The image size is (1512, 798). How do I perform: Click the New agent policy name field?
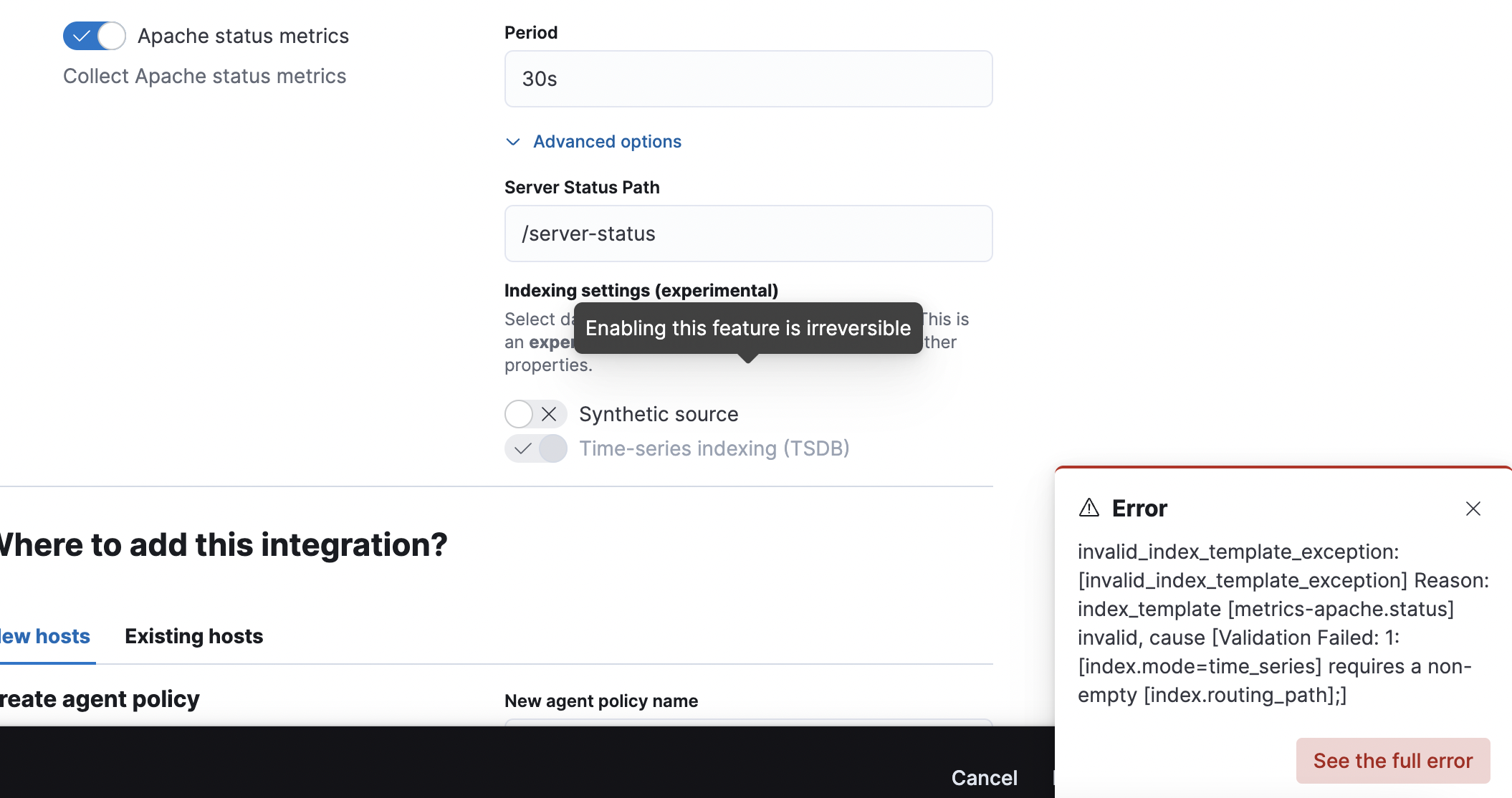[x=748, y=722]
